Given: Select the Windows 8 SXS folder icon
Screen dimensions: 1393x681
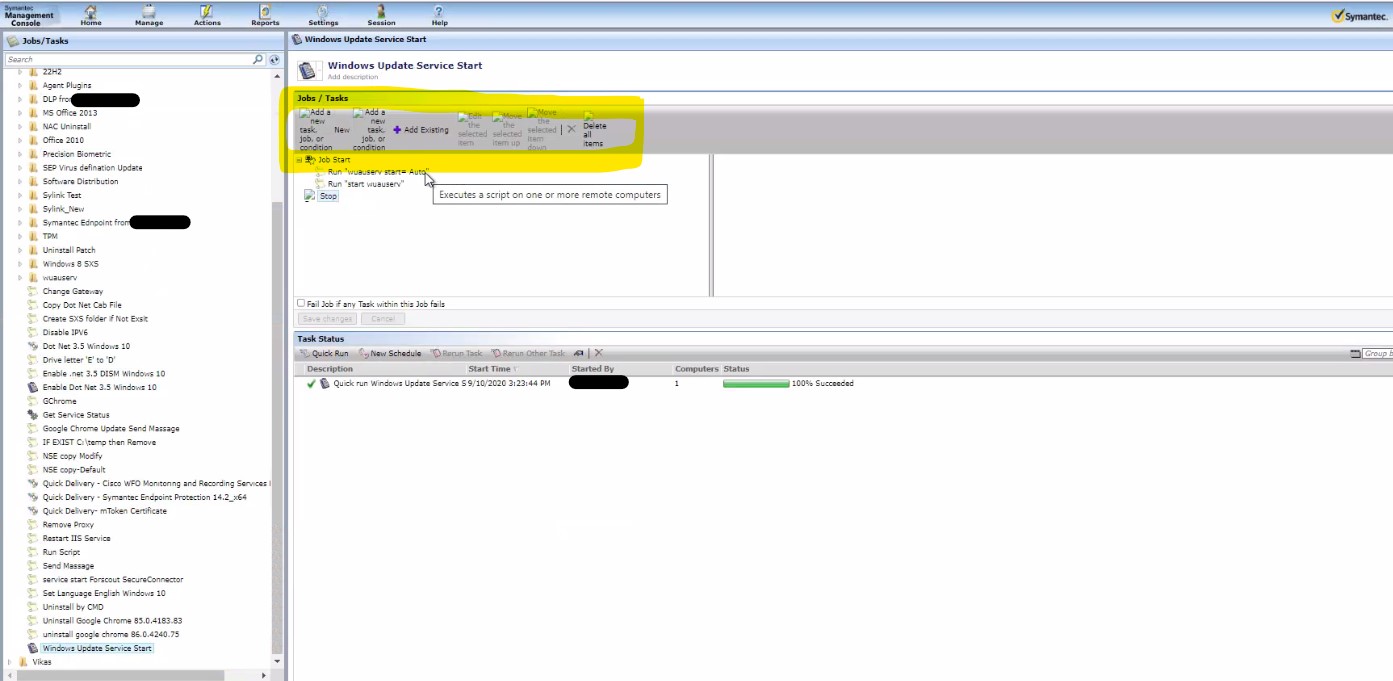Looking at the screenshot, I should pos(33,263).
